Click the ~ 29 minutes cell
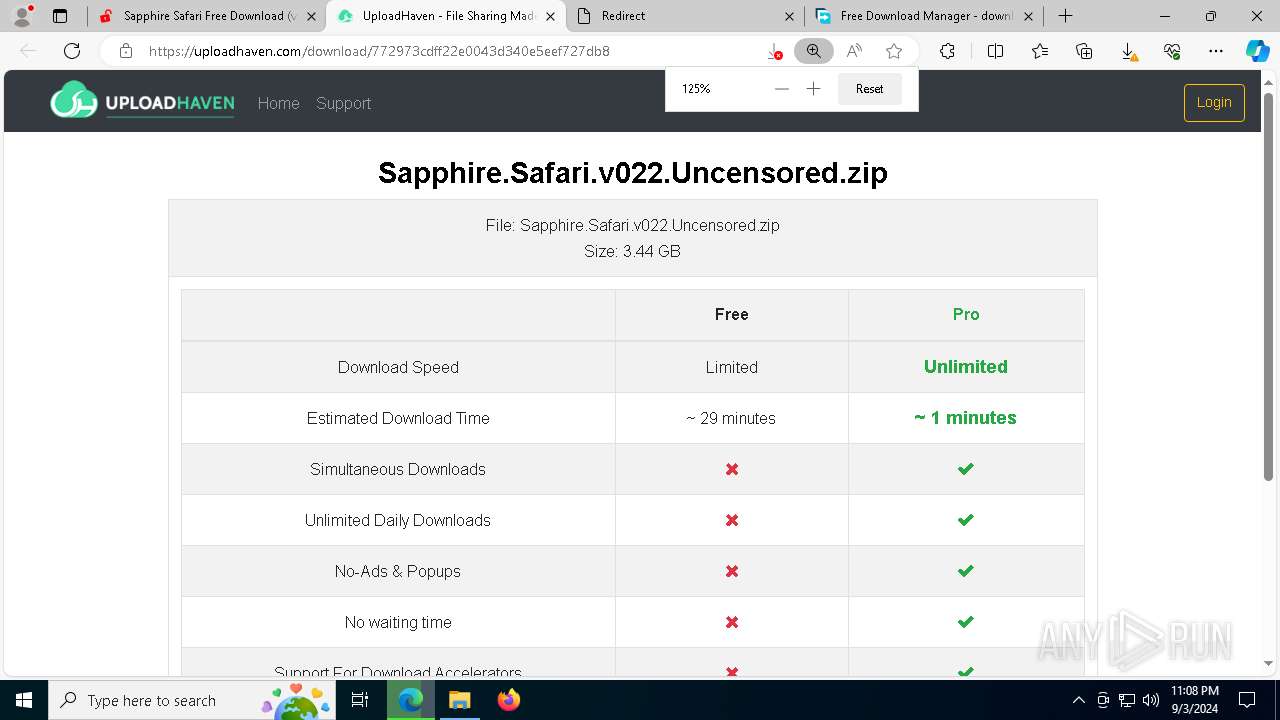This screenshot has height=720, width=1280. pos(731,418)
